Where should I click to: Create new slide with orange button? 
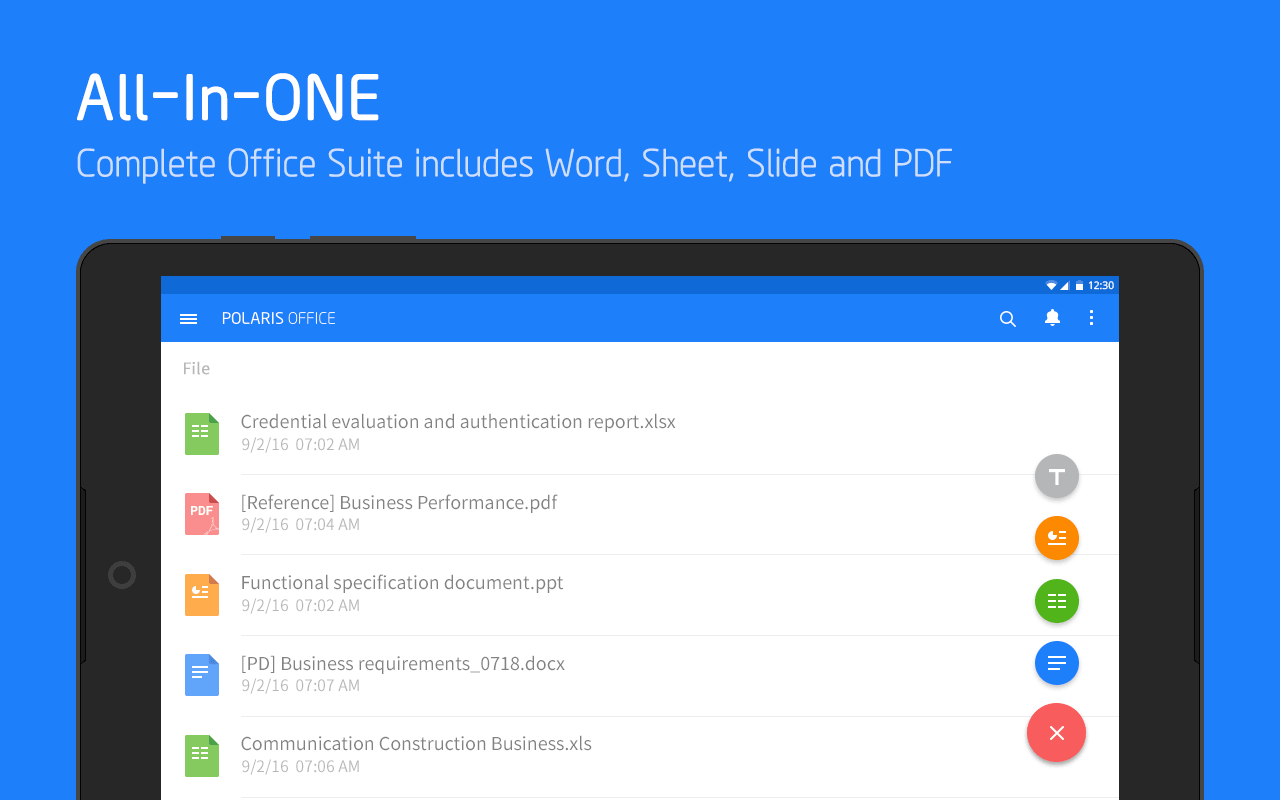pos(1057,538)
